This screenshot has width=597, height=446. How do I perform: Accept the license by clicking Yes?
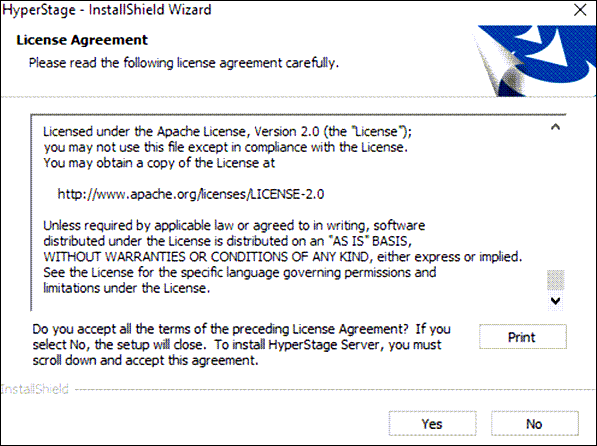tap(432, 424)
